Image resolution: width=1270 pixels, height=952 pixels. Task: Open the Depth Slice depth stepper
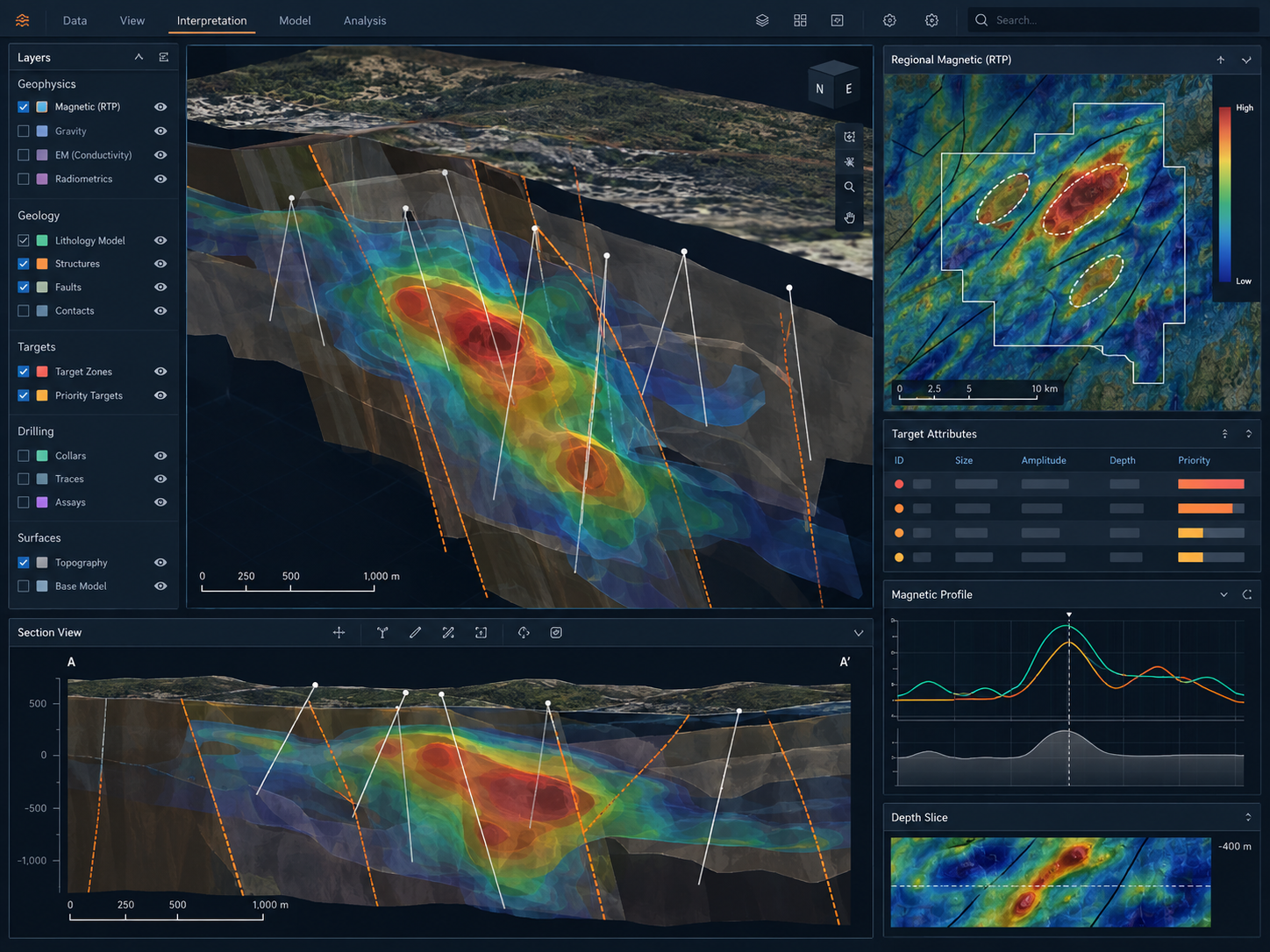1248,817
